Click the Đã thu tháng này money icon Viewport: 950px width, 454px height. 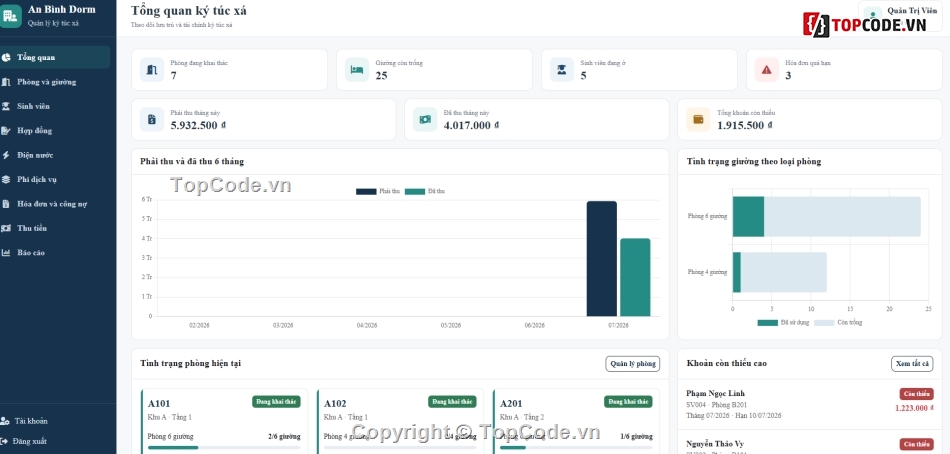click(425, 119)
